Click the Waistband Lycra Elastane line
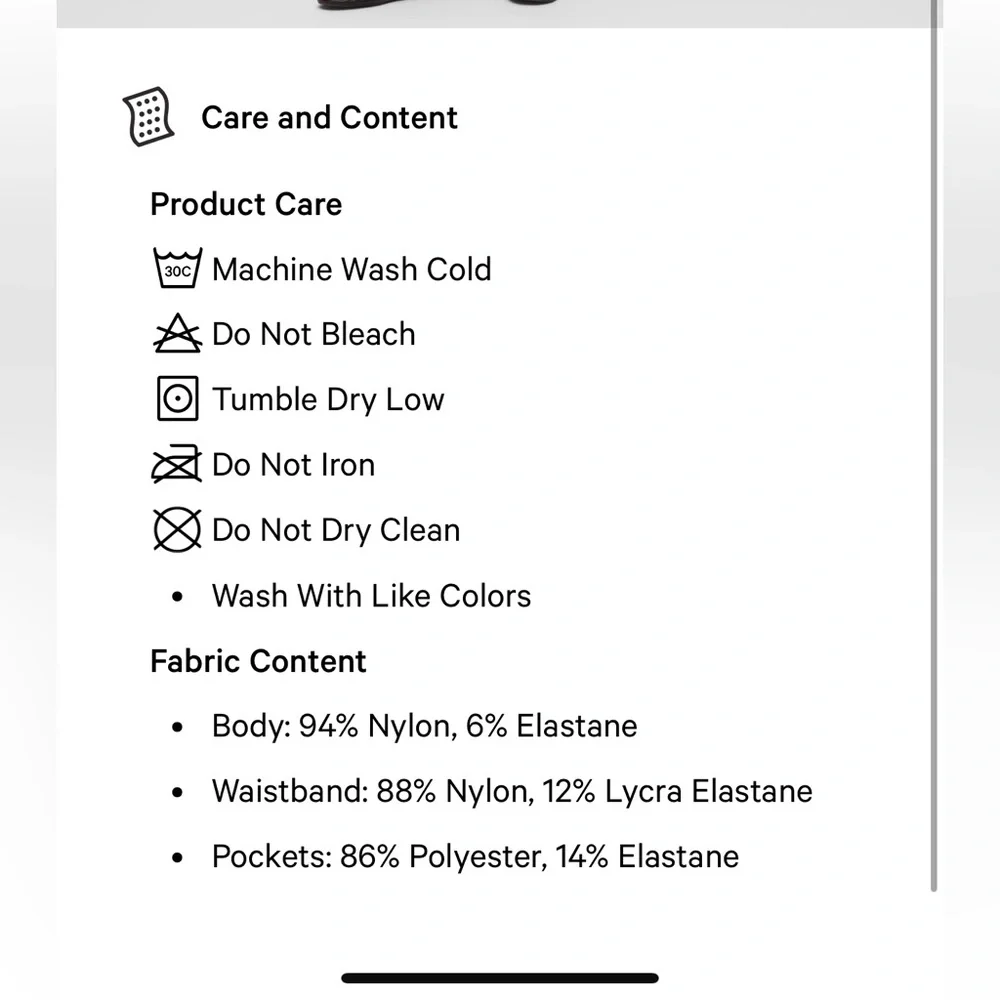The width and height of the screenshot is (1000, 1000). [512, 791]
